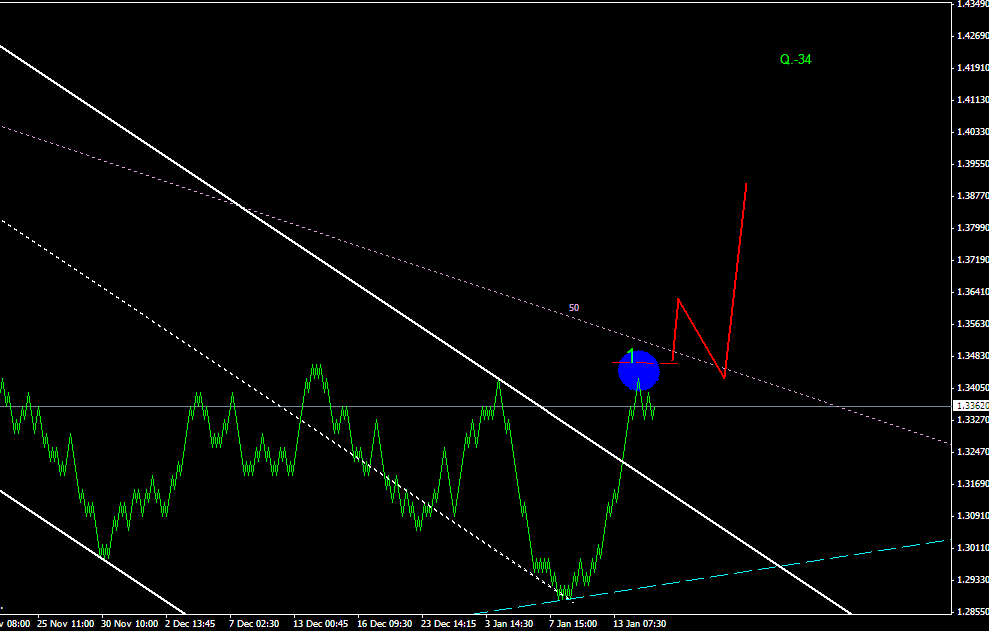Click price axis value 1.31690

point(972,484)
